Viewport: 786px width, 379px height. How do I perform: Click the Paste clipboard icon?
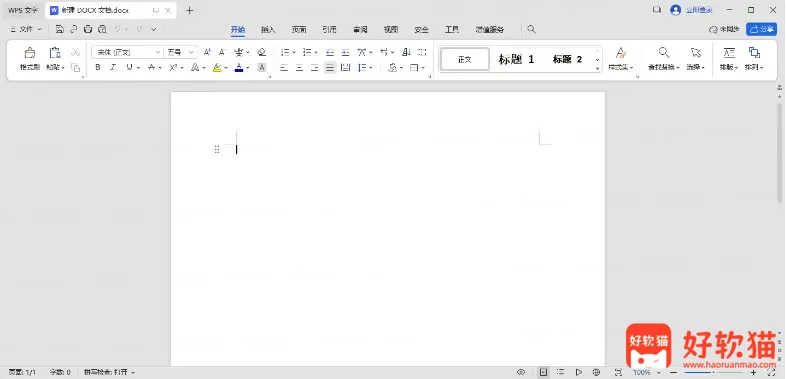click(x=55, y=53)
